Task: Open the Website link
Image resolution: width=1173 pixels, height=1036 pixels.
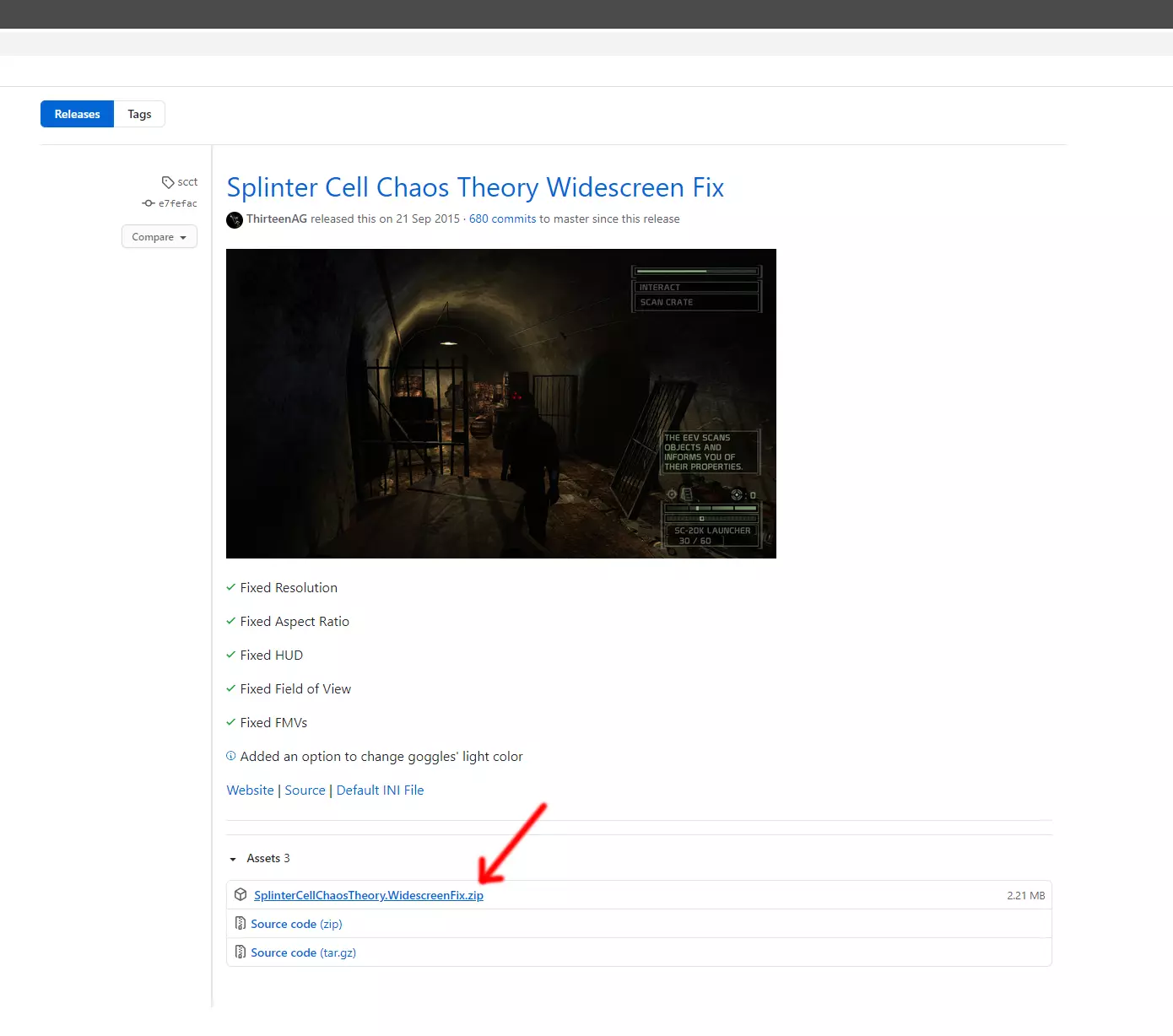Action: click(251, 790)
